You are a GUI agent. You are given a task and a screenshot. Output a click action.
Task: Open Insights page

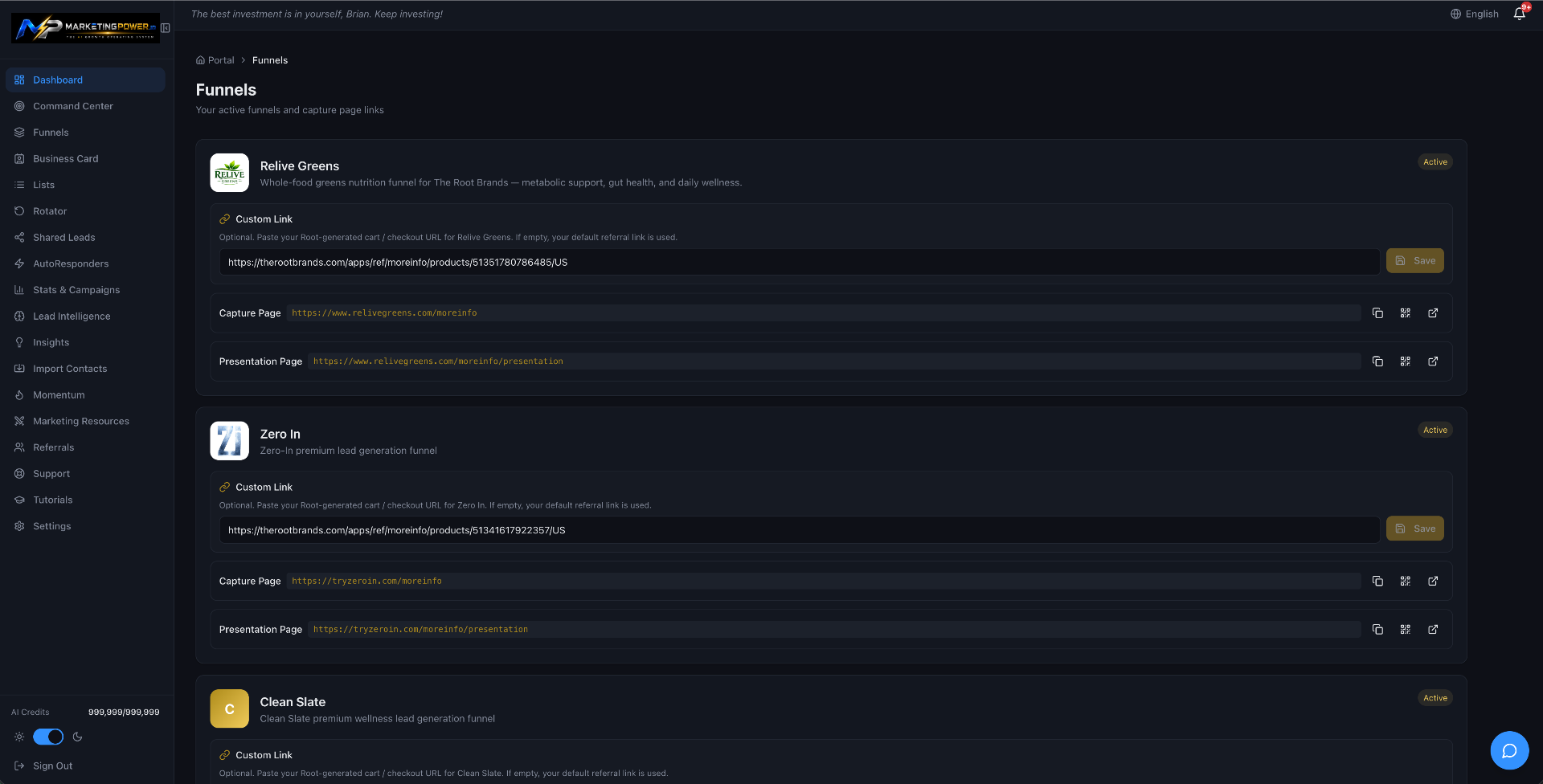click(x=85, y=342)
